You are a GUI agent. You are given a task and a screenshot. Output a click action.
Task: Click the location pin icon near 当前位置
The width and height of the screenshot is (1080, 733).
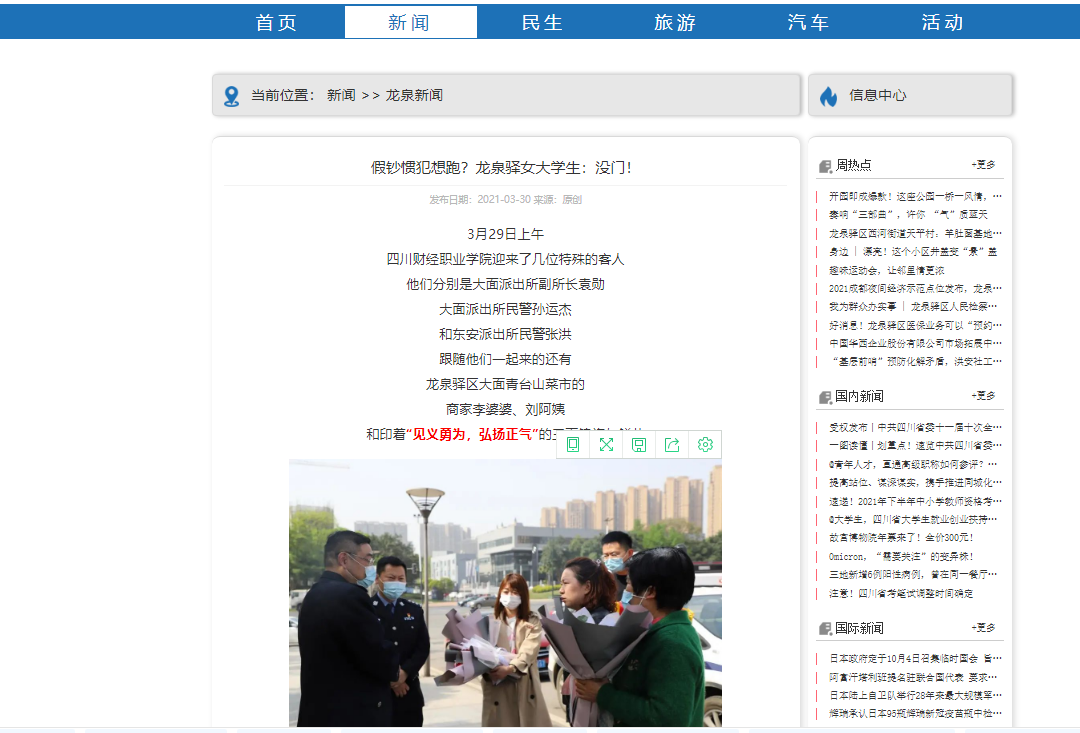point(231,96)
